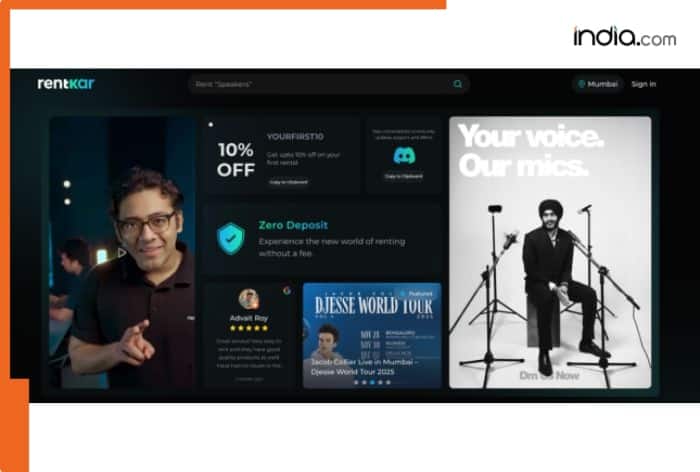700x472 pixels.
Task: Open the Djesse World Tour banner
Action: click(372, 335)
